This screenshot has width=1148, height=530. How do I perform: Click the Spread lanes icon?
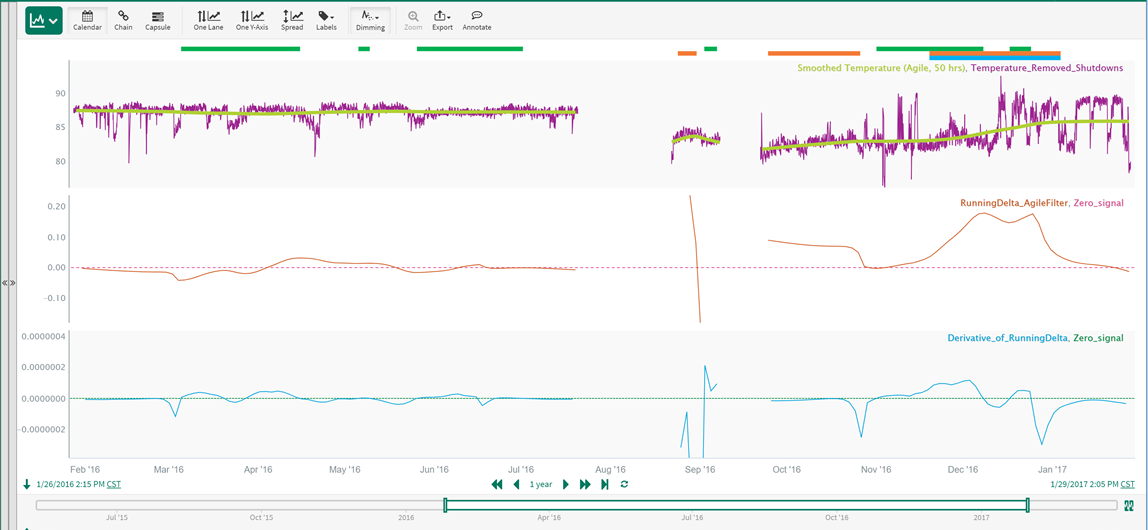tap(292, 20)
